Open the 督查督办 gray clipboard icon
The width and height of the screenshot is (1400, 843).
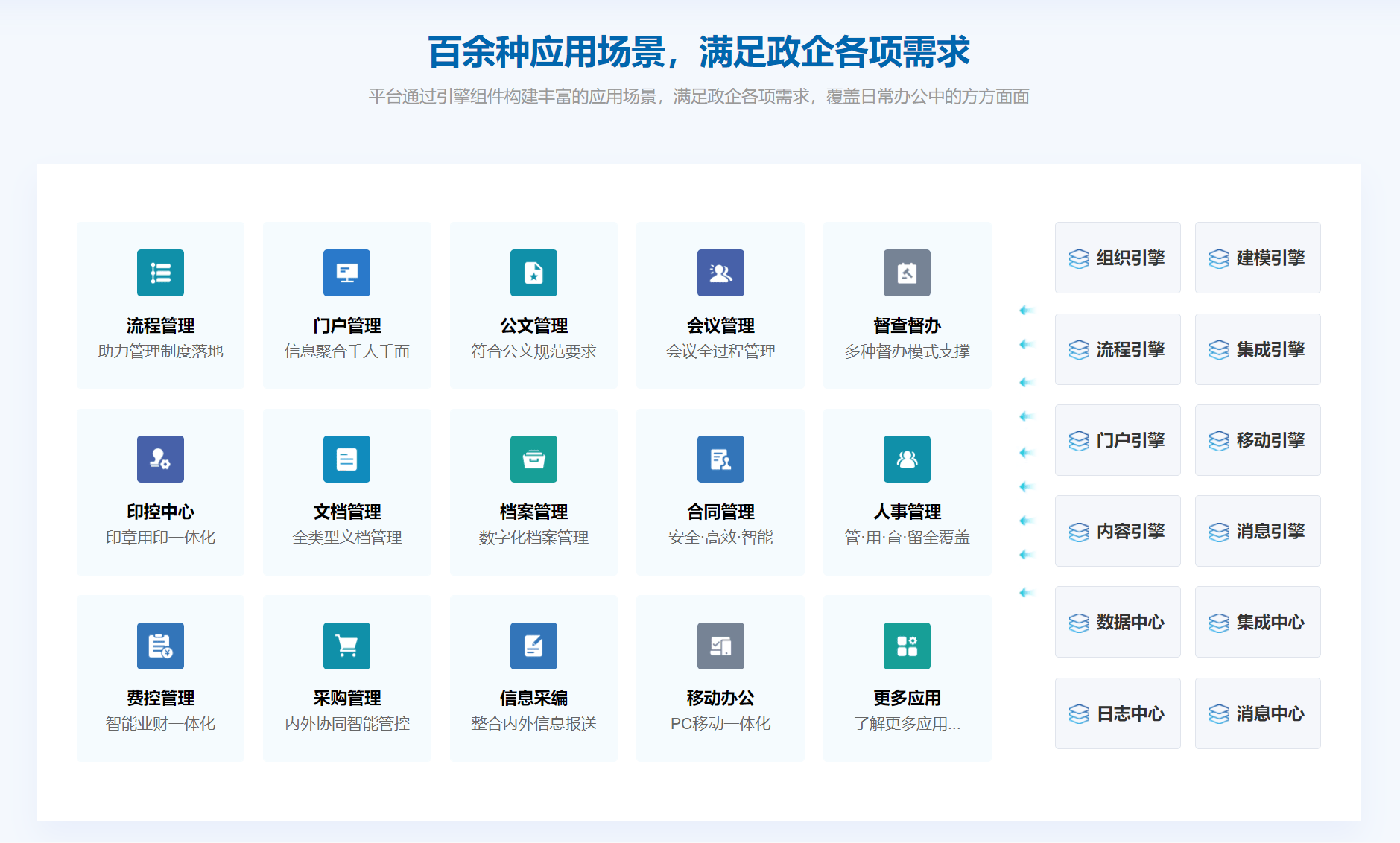click(907, 273)
